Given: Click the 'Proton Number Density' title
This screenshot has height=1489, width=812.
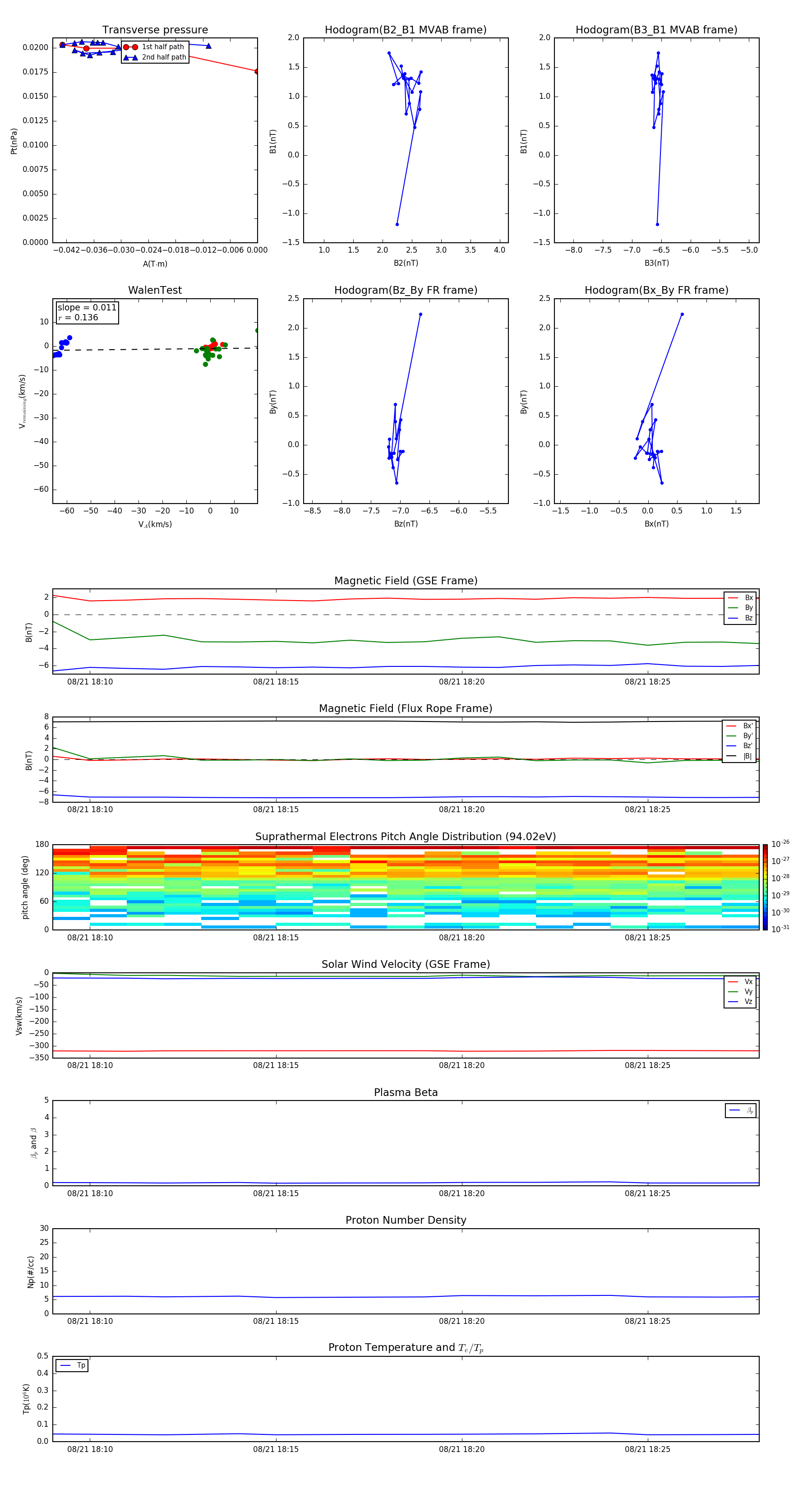Looking at the screenshot, I should [406, 1220].
